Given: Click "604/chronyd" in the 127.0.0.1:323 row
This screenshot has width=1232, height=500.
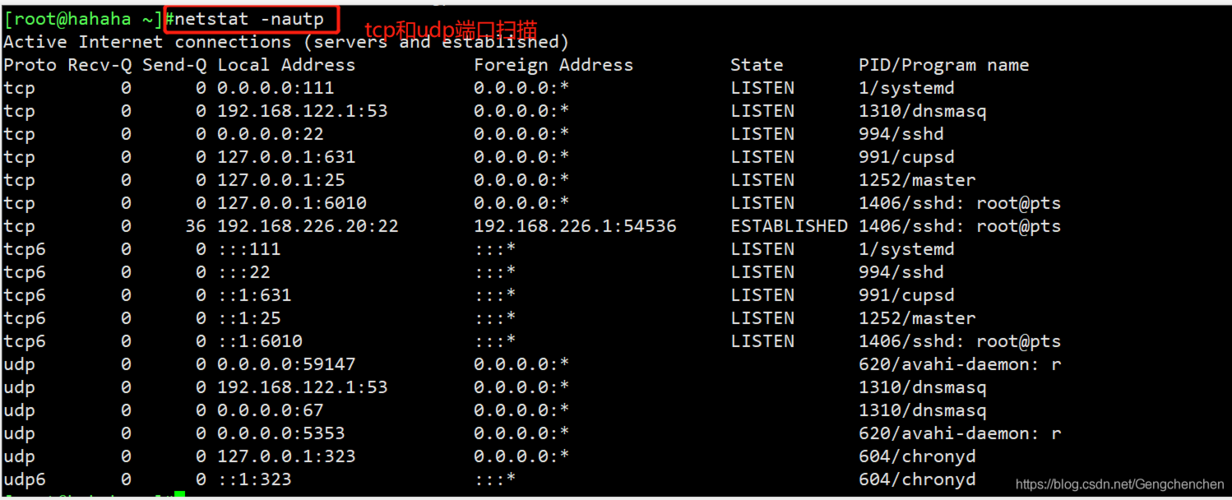Looking at the screenshot, I should tap(917, 456).
